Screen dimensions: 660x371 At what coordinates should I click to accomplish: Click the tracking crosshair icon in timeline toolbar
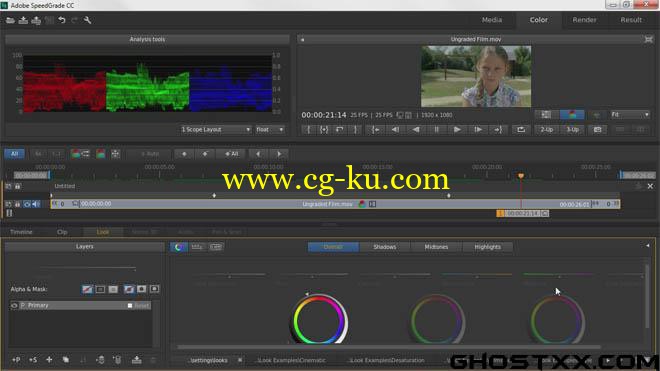115,154
